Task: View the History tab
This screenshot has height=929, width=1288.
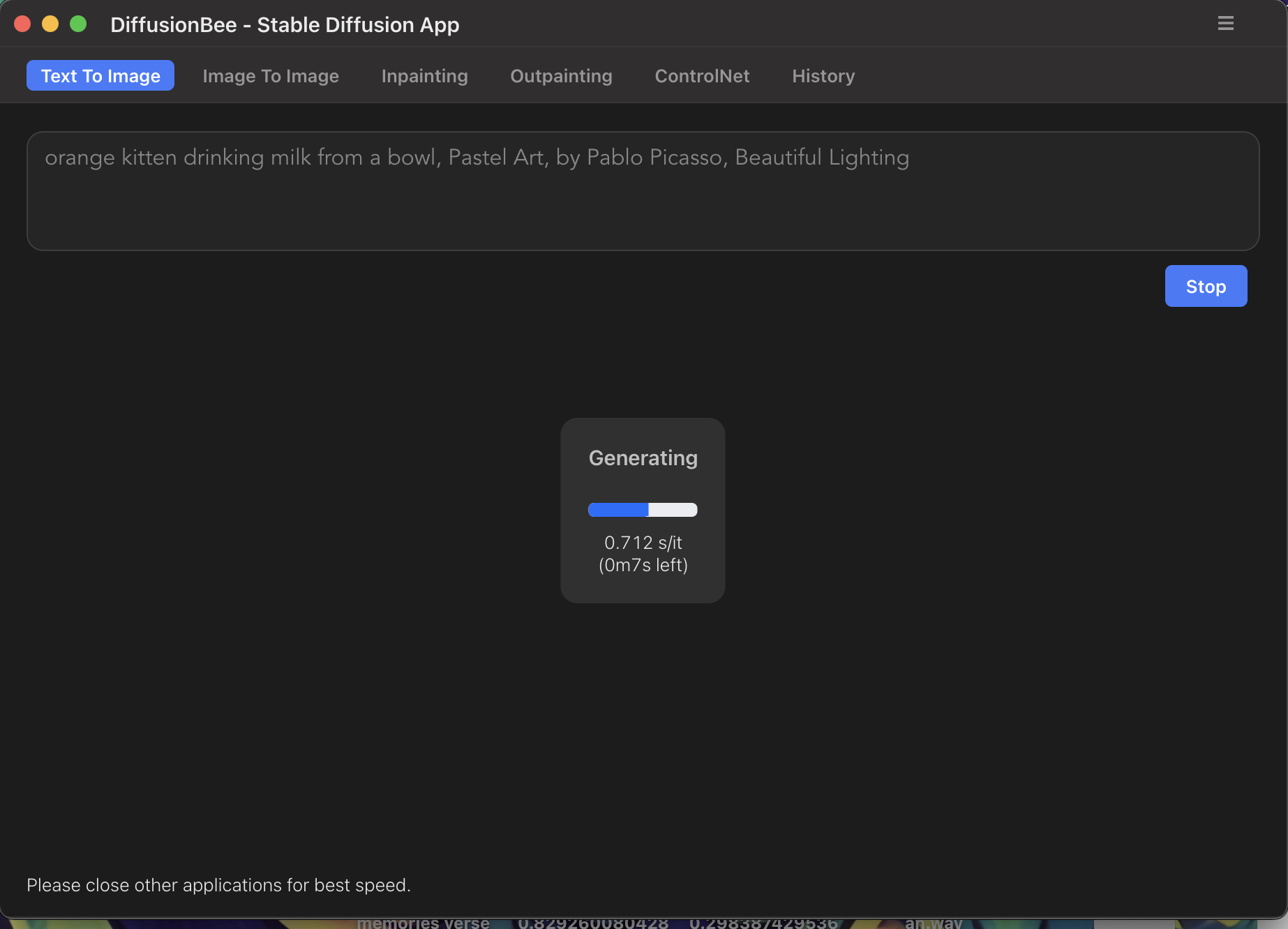Action: 823,76
